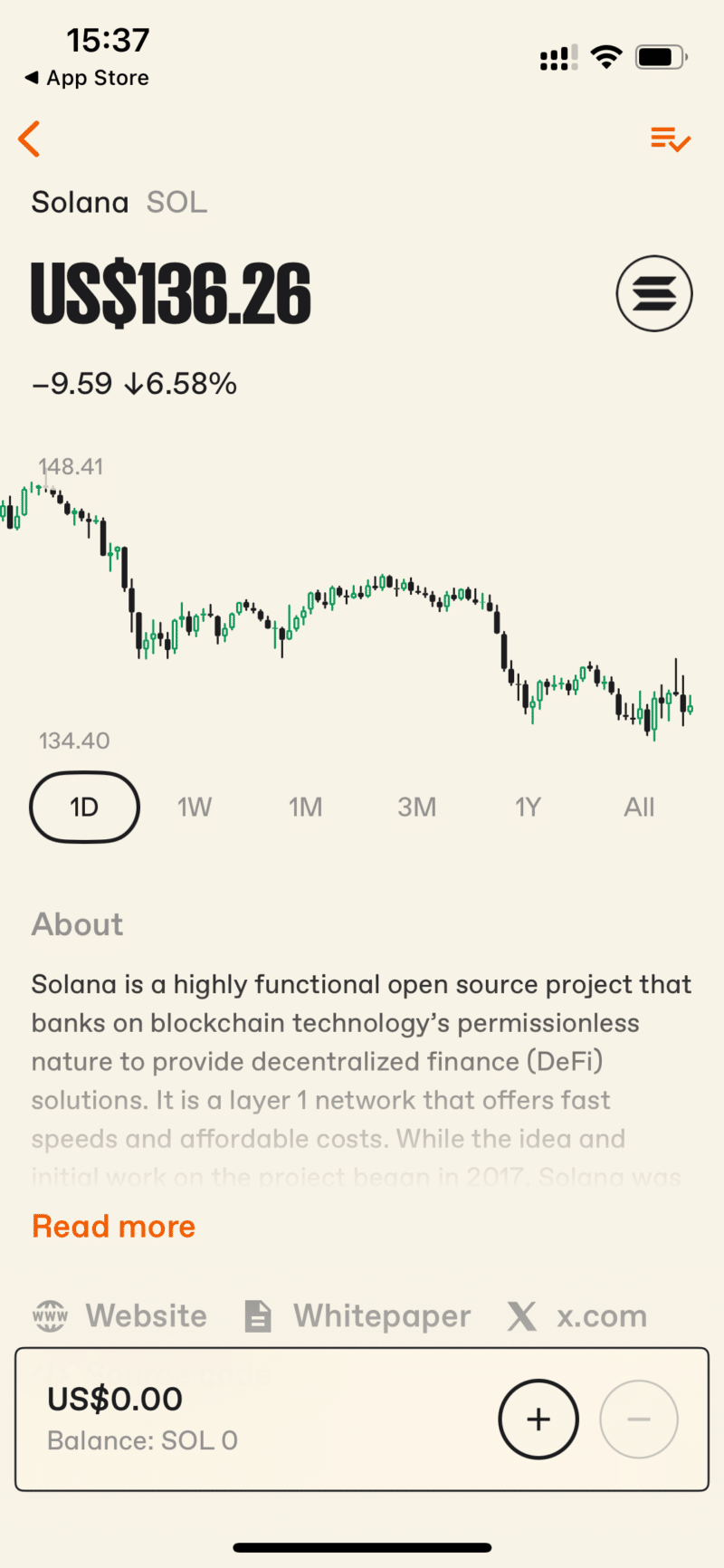Viewport: 724px width, 1568px height.
Task: Tap the orange back arrow
Action: click(30, 139)
